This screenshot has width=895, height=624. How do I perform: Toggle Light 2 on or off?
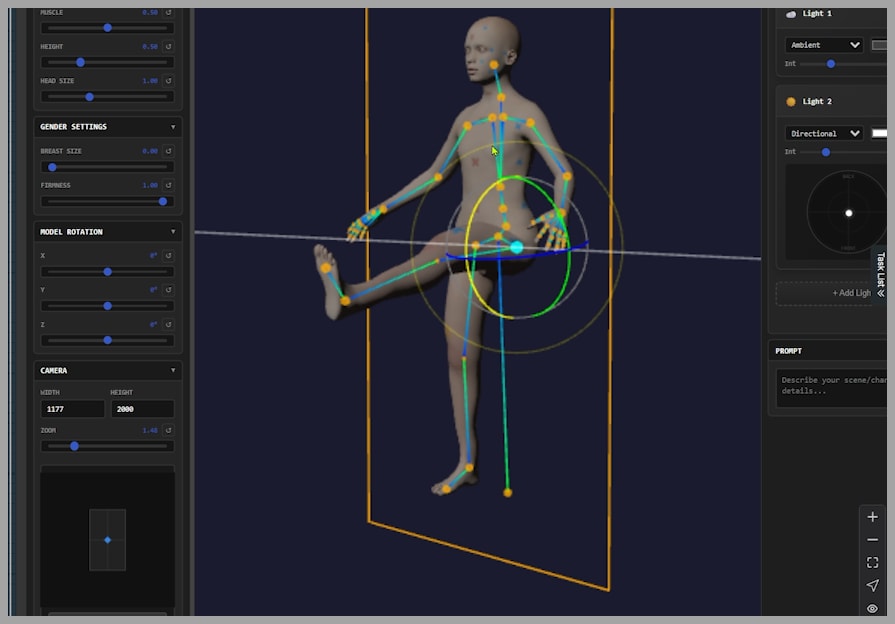coord(791,101)
